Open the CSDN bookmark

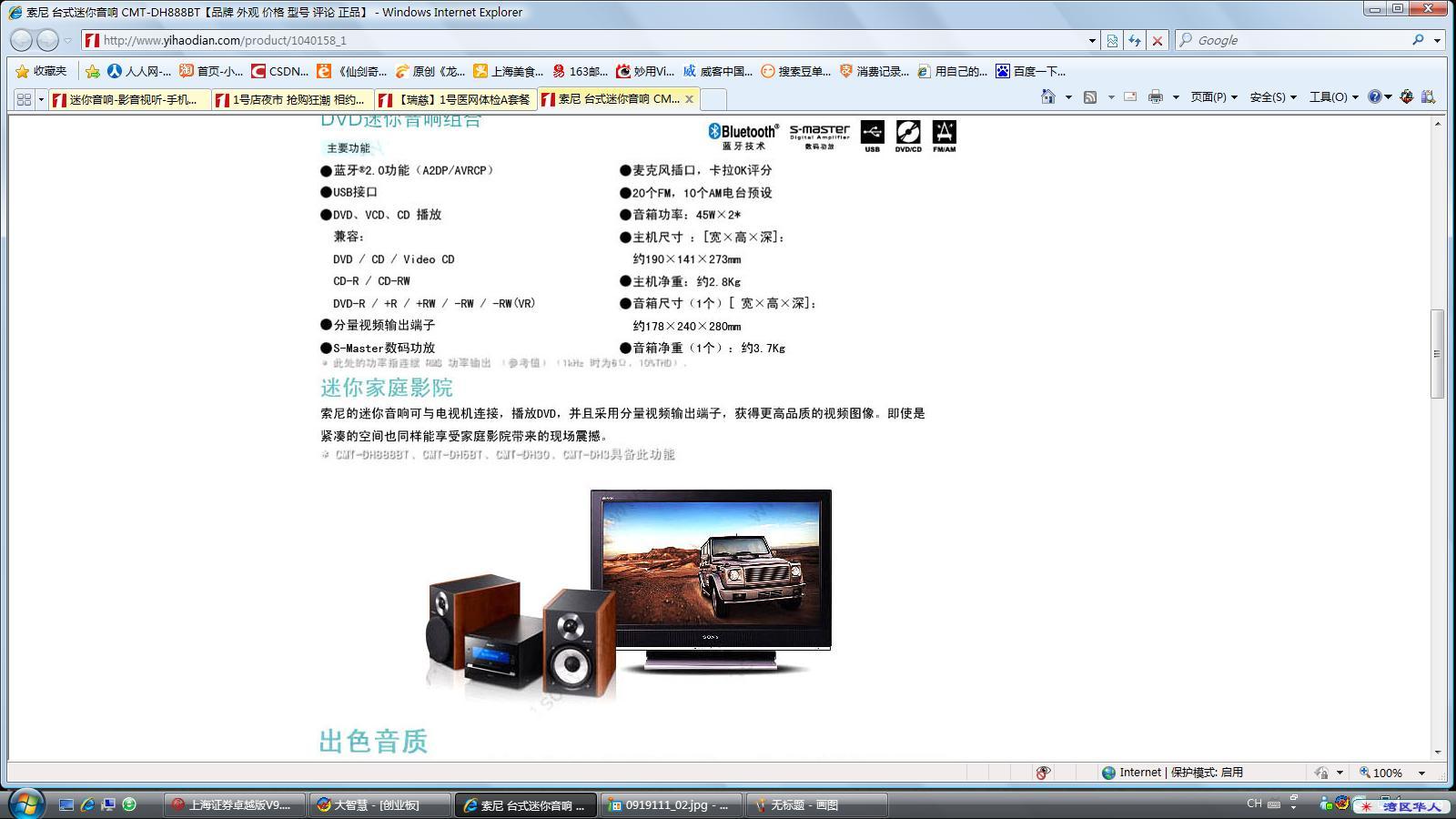pos(280,71)
